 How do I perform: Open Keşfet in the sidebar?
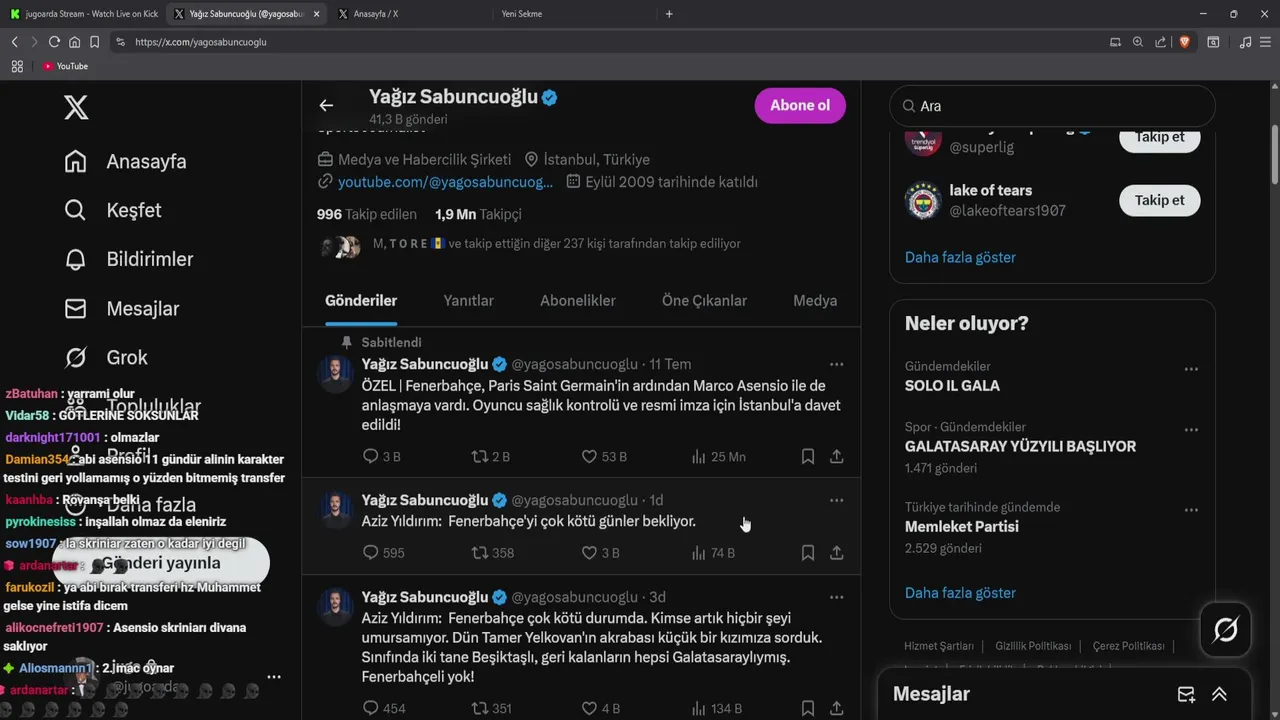tap(112, 210)
